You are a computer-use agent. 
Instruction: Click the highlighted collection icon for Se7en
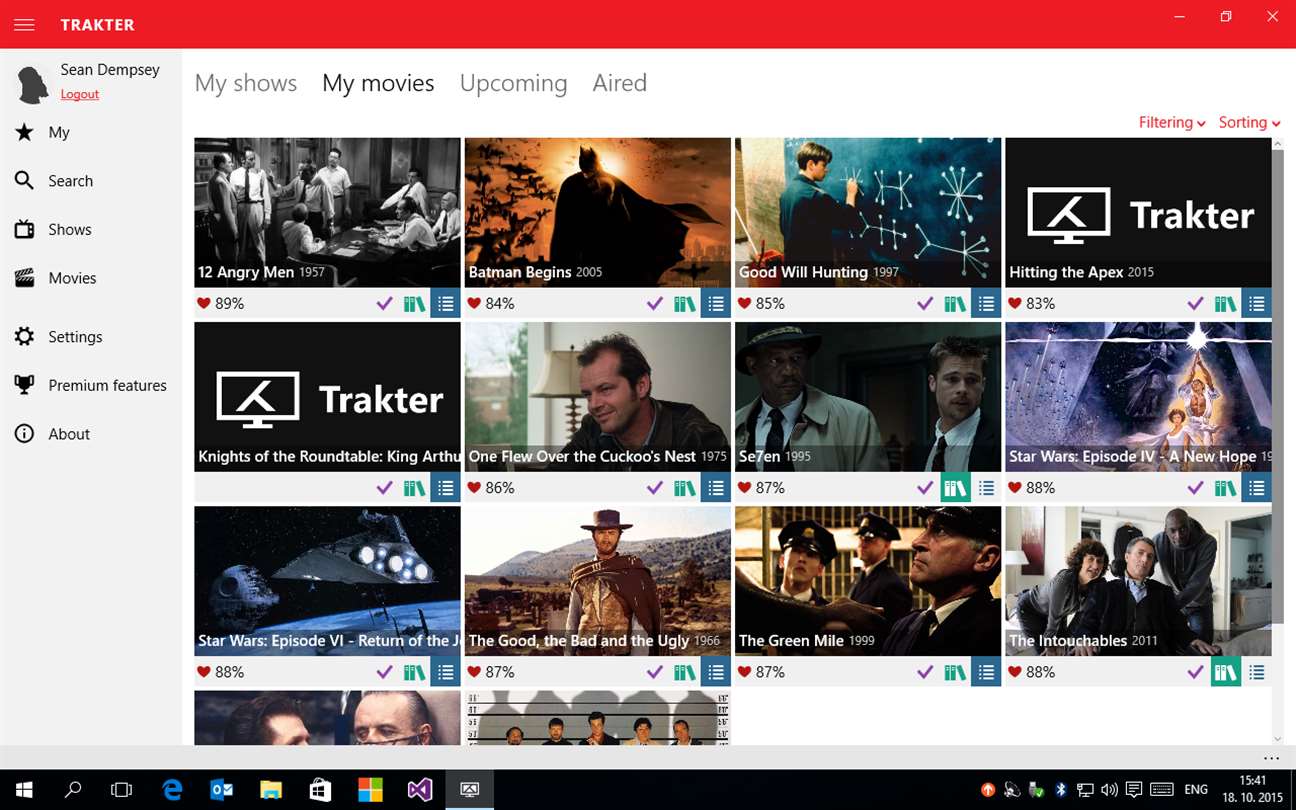pyautogui.click(x=955, y=488)
